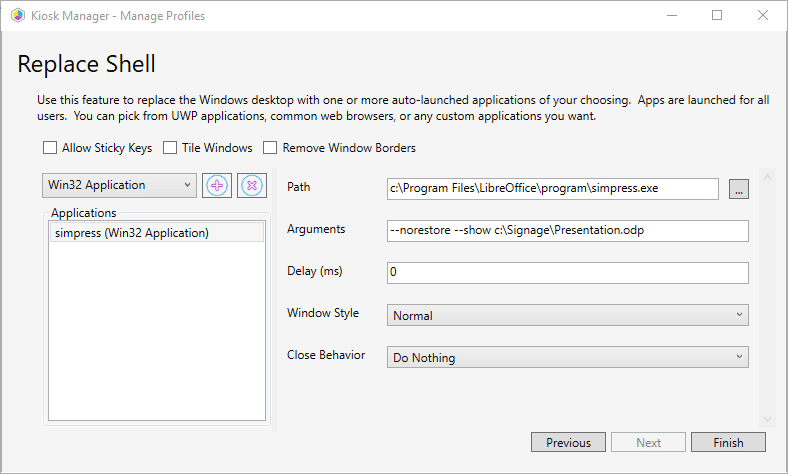Click the vertical scrollbar up arrow

[x=769, y=178]
